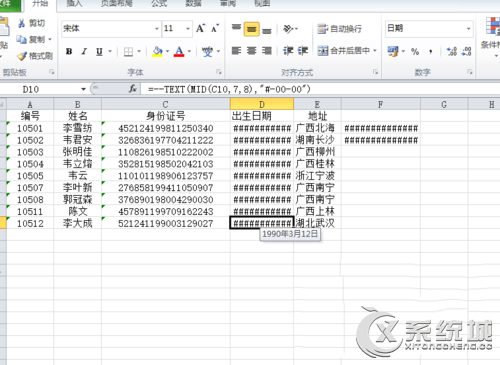
Task: Align cell text right
Action: point(267,51)
